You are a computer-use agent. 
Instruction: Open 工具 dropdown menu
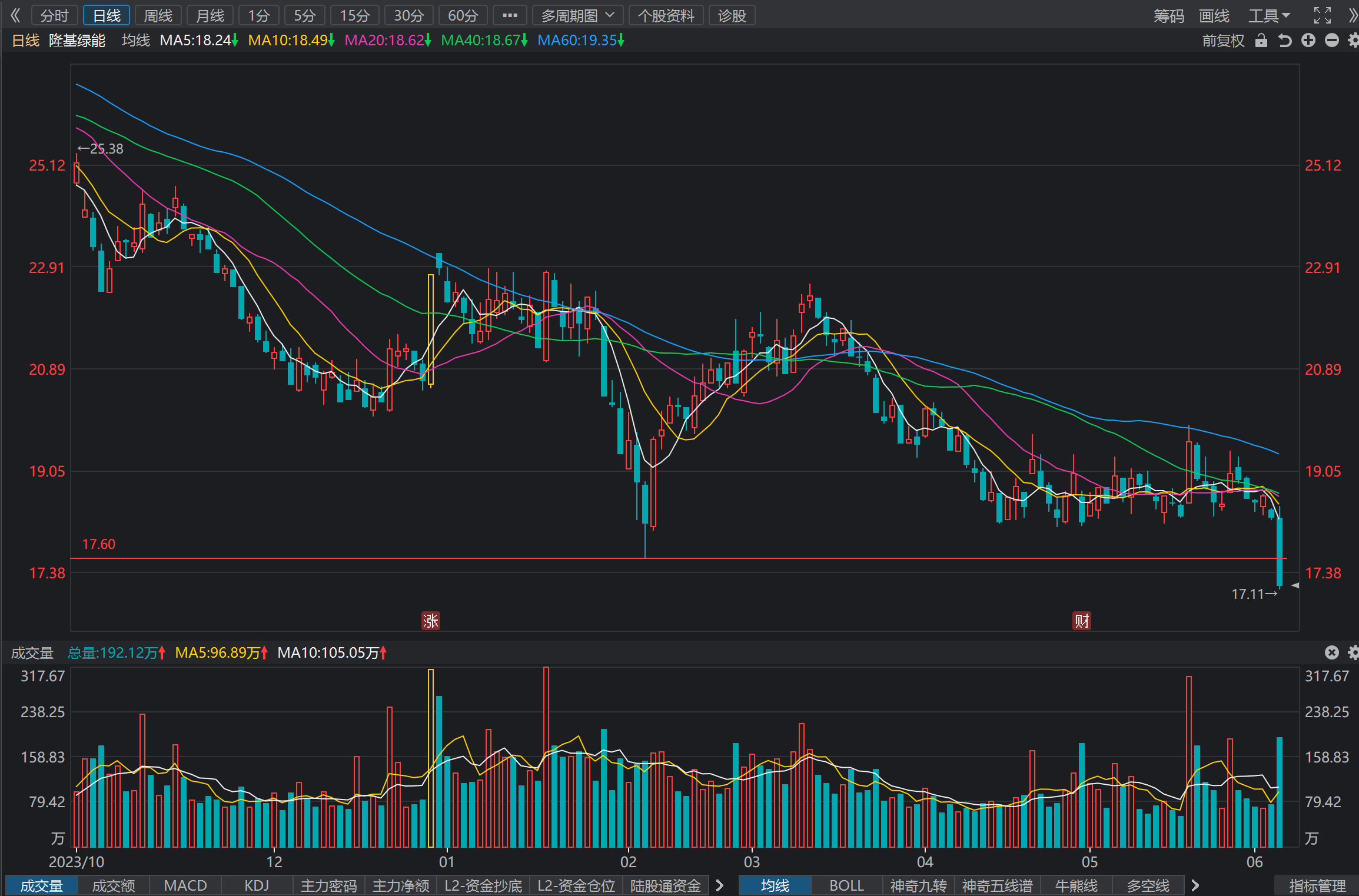coord(1270,15)
